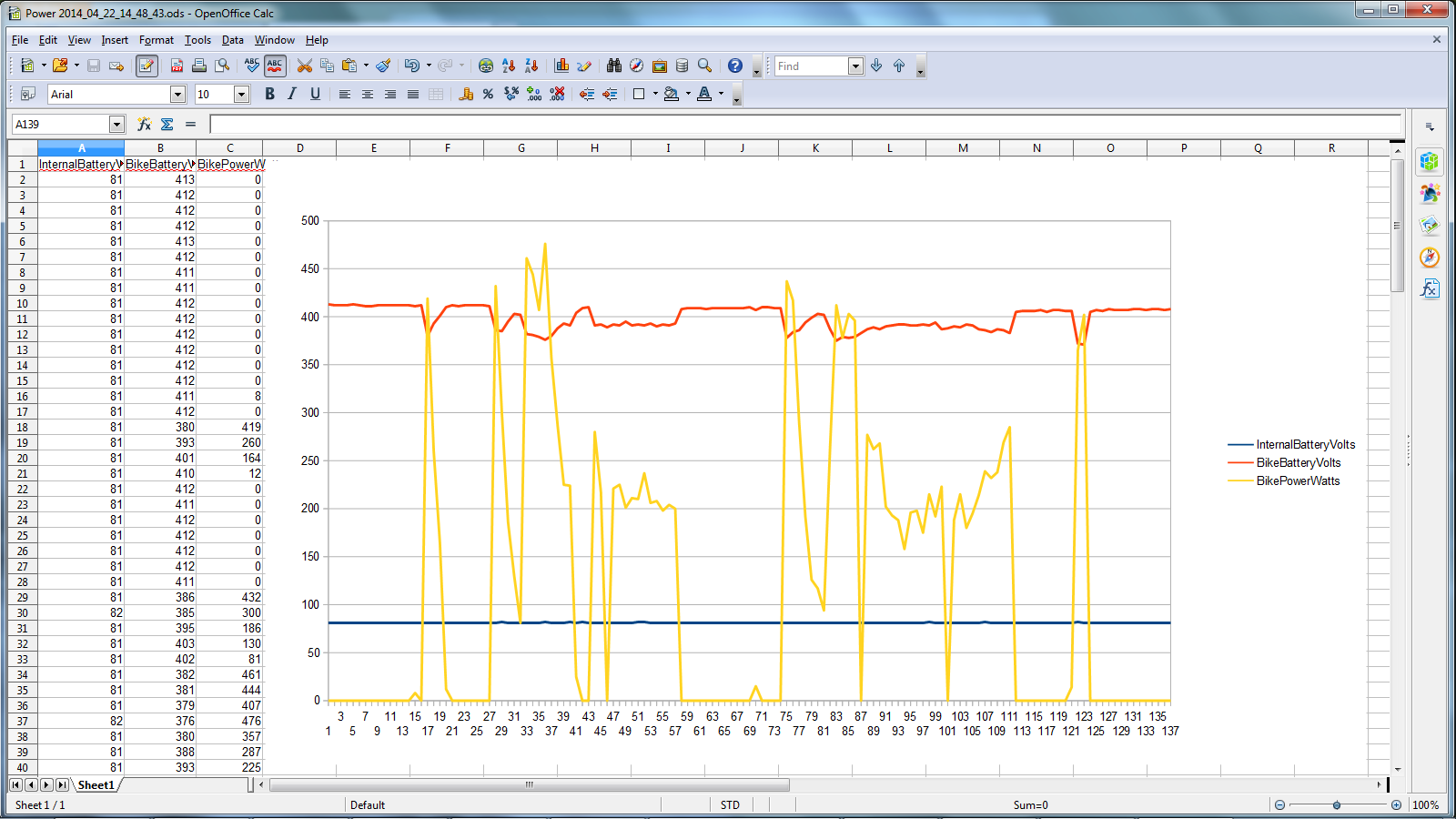Open OpenOffice Help question mark icon
This screenshot has height=819, width=1456.
[735, 66]
